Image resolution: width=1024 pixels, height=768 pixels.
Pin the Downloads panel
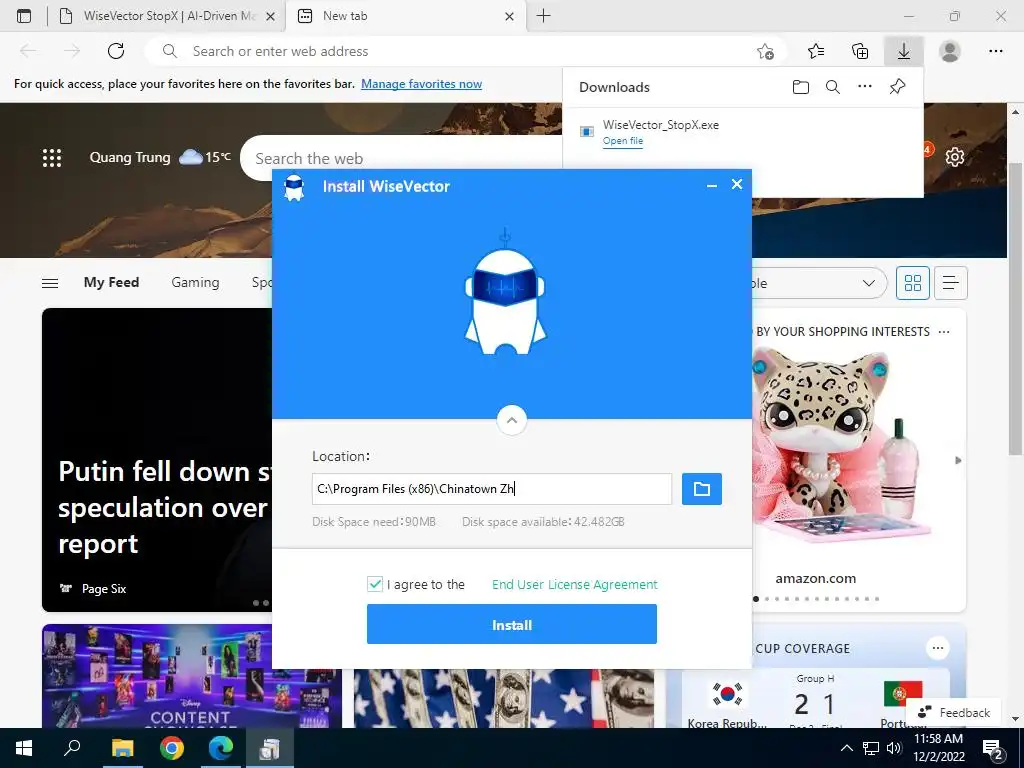897,86
